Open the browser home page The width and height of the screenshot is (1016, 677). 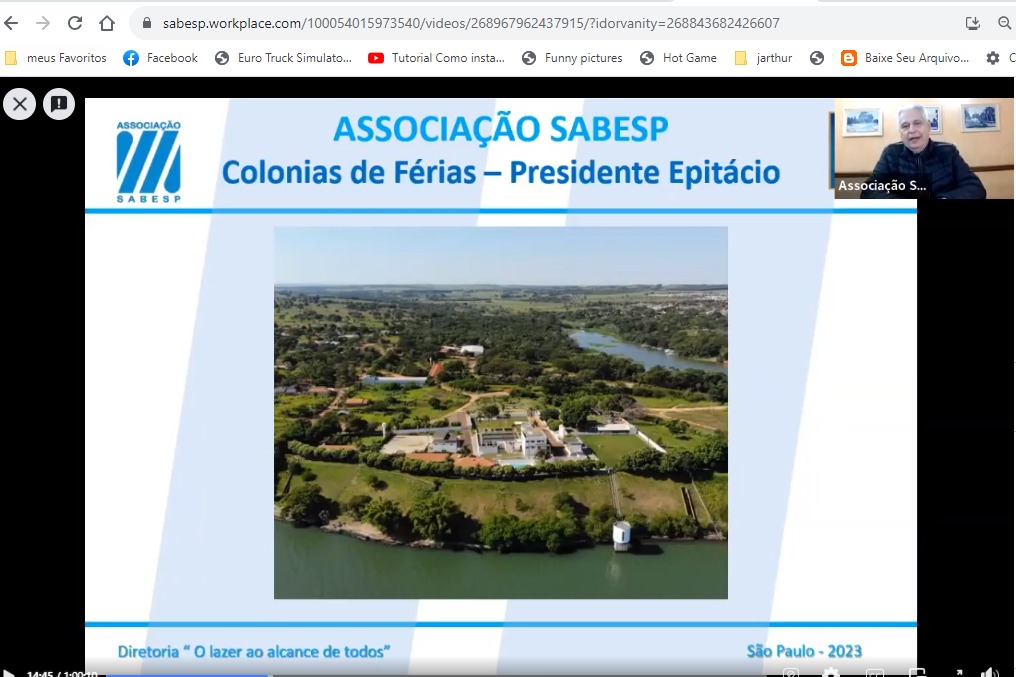coord(107,23)
